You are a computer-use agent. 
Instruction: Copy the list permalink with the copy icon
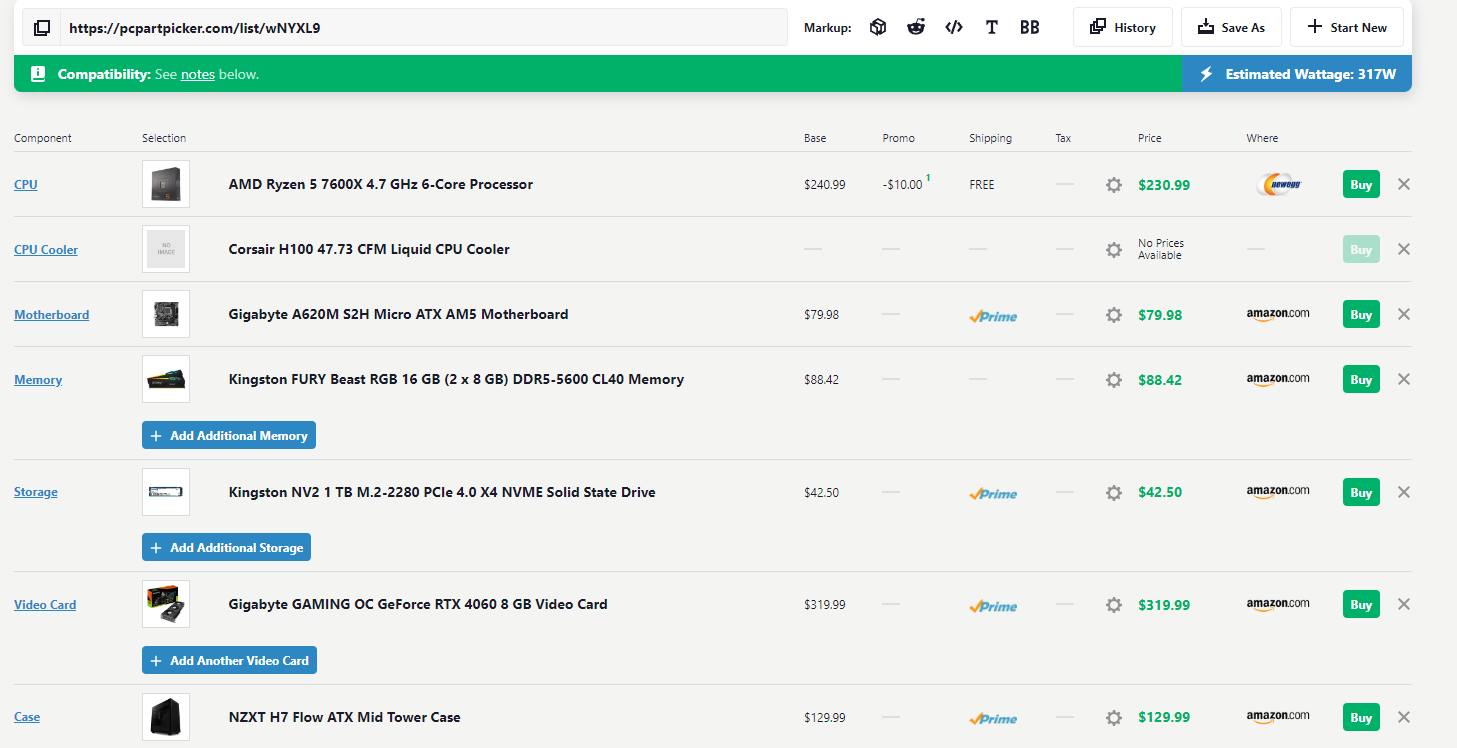point(42,28)
